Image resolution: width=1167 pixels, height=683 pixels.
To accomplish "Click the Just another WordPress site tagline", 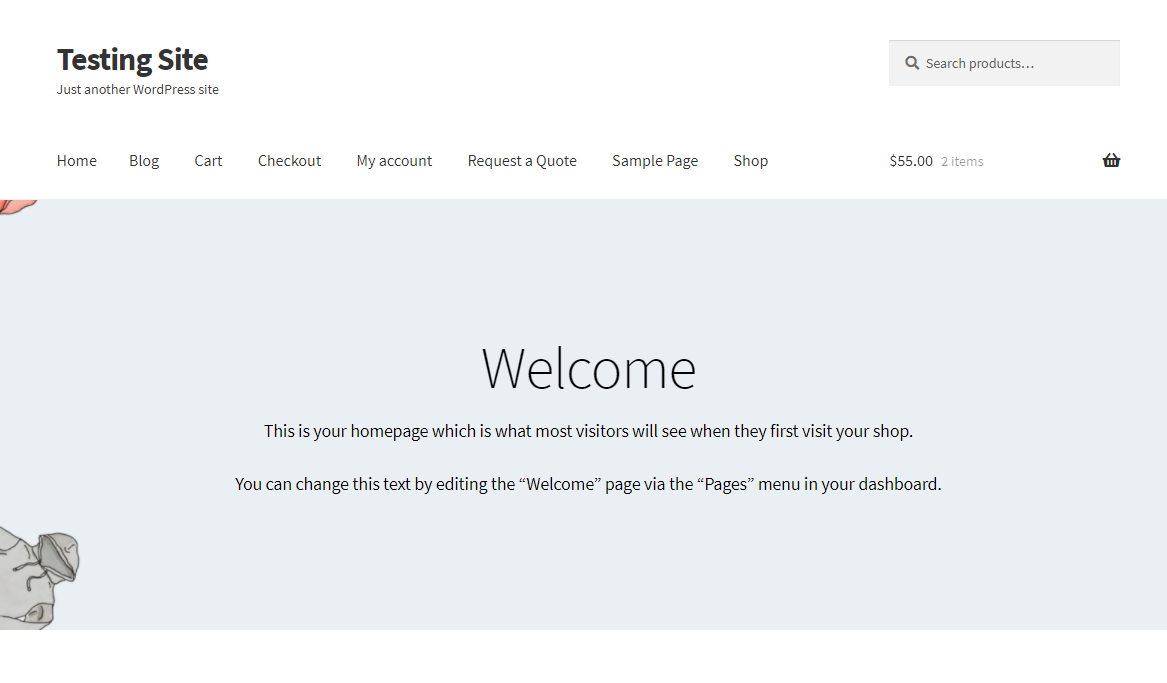I will 137,89.
